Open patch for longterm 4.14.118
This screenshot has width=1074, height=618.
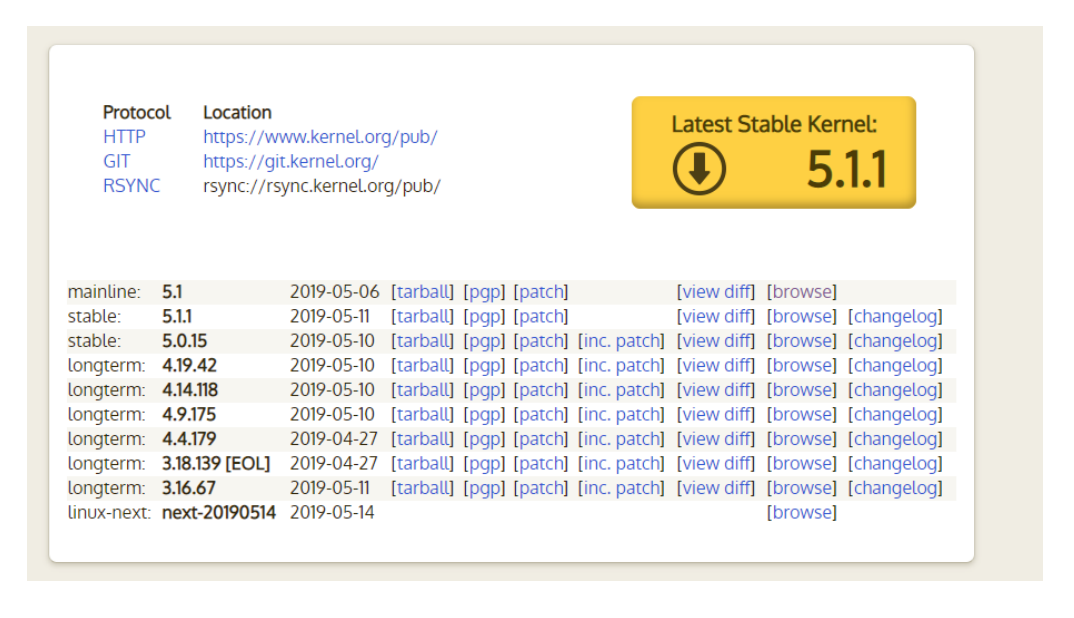click(541, 390)
